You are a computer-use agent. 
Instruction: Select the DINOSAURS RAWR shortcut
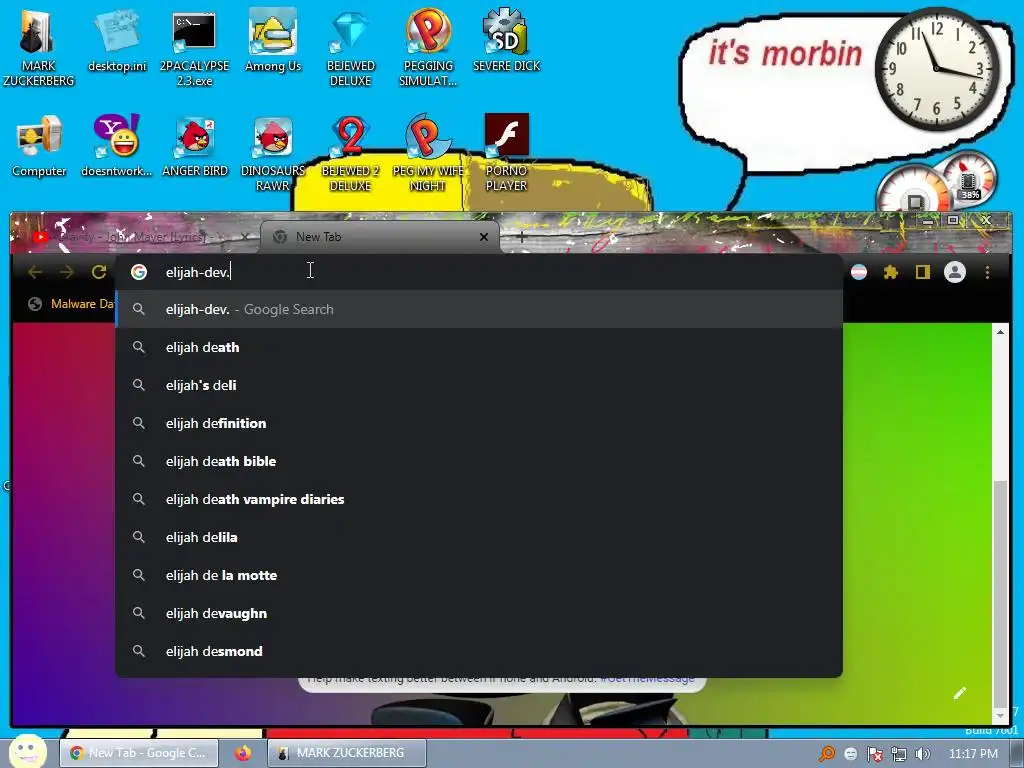[x=273, y=152]
